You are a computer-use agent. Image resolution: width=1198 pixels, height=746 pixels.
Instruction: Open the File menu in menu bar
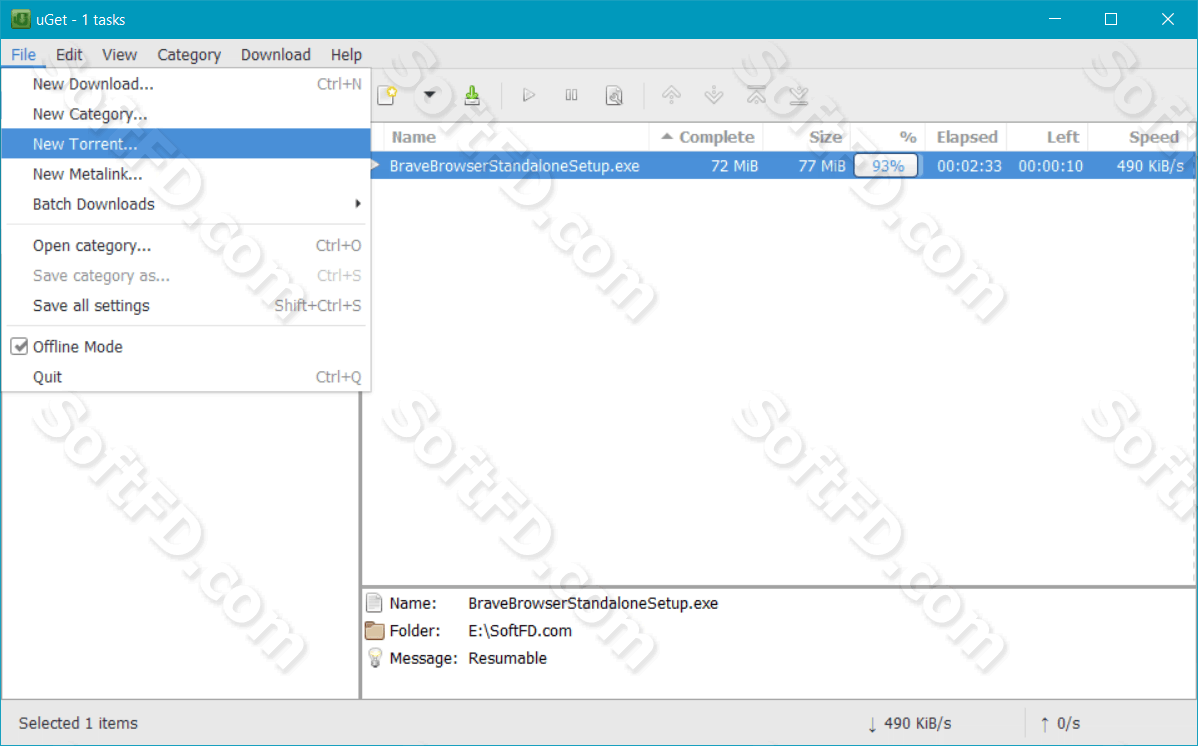coord(24,55)
